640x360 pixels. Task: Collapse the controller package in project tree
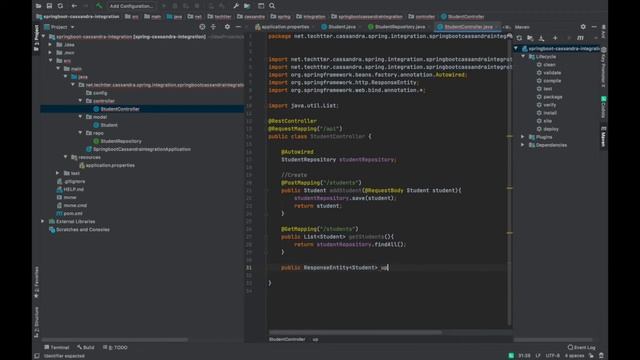pyautogui.click(x=80, y=100)
